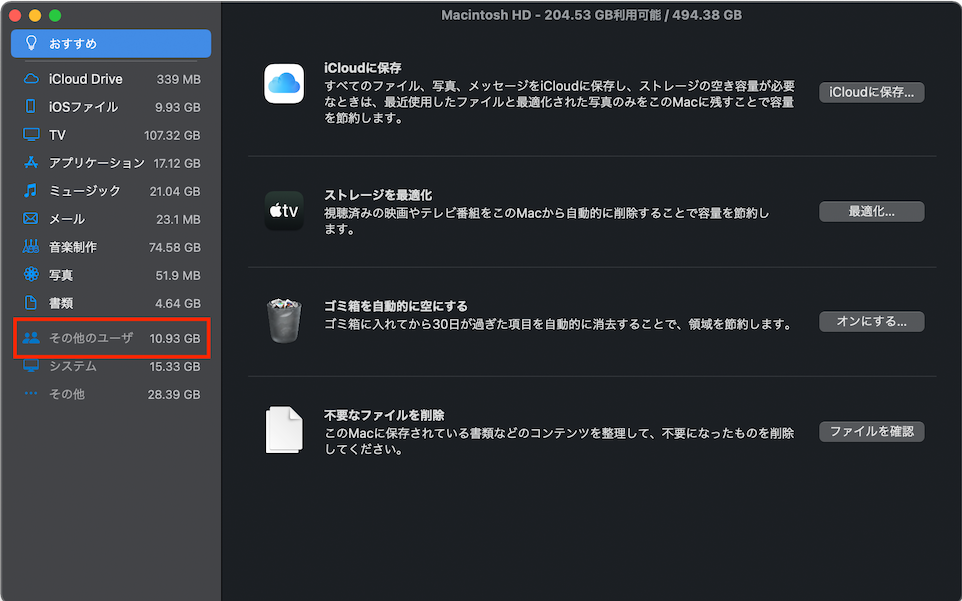Minimize the window with yellow button
The height and width of the screenshot is (601, 962).
tap(35, 15)
